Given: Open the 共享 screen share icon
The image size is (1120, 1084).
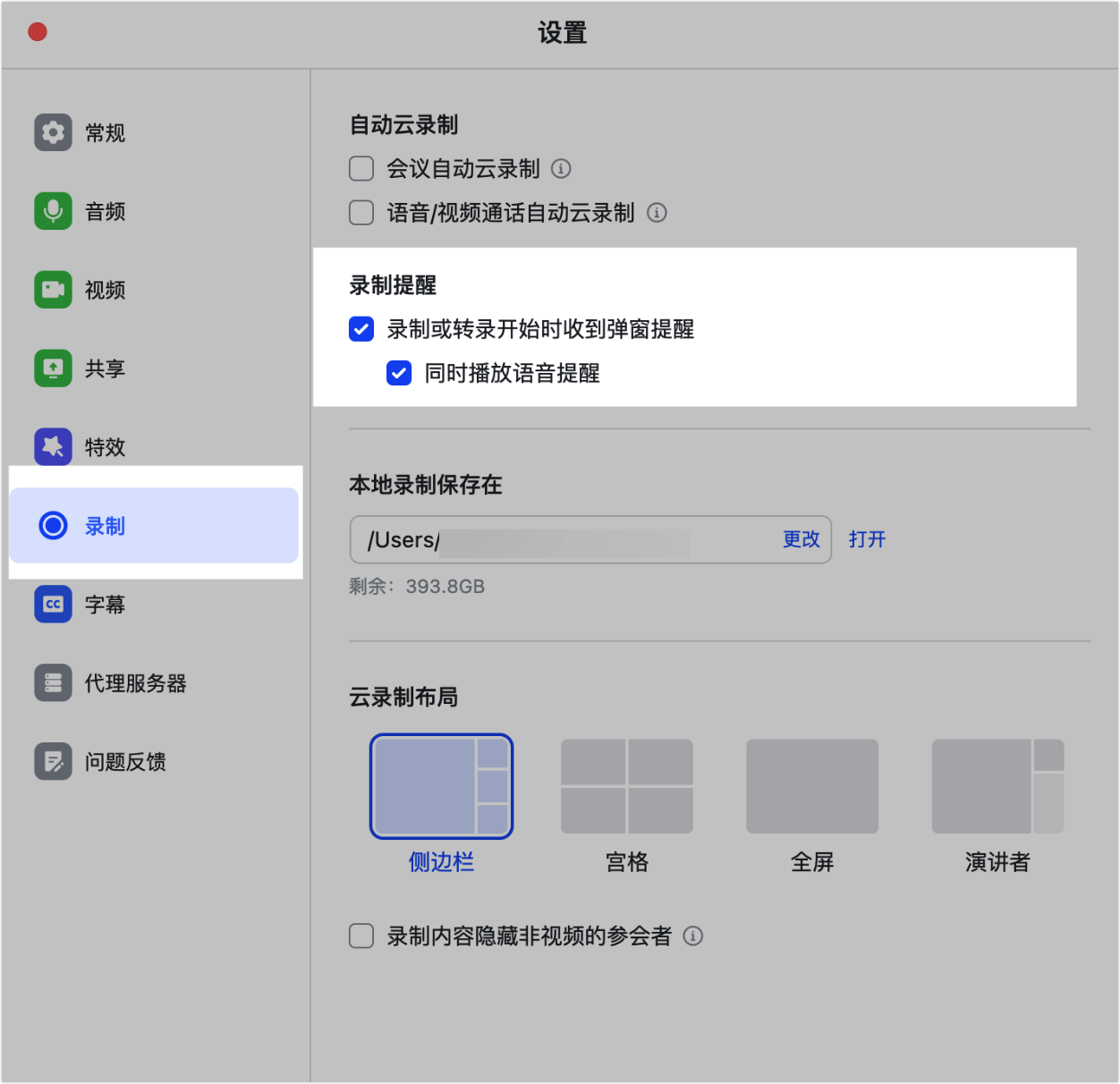Looking at the screenshot, I should (x=53, y=368).
